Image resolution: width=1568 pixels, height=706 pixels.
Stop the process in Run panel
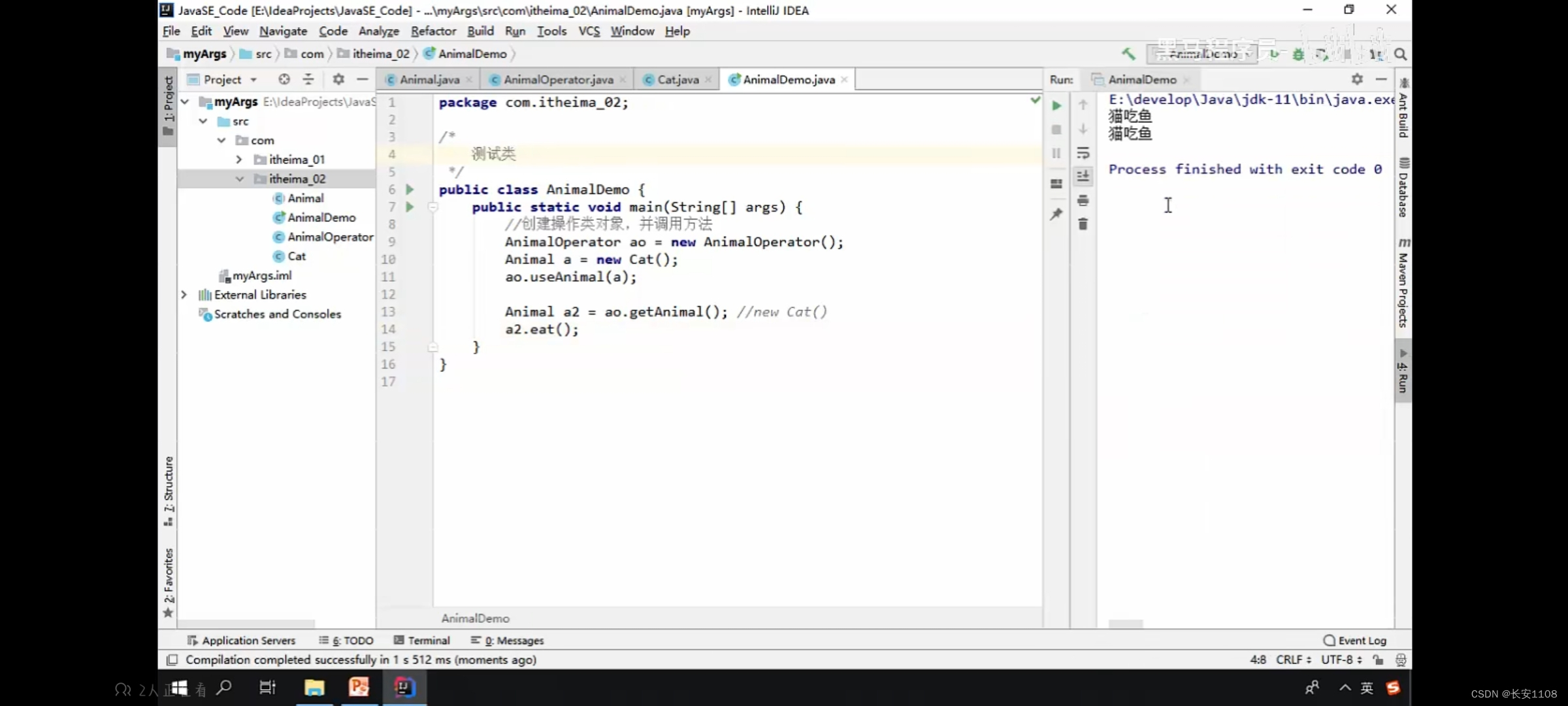coord(1056,129)
